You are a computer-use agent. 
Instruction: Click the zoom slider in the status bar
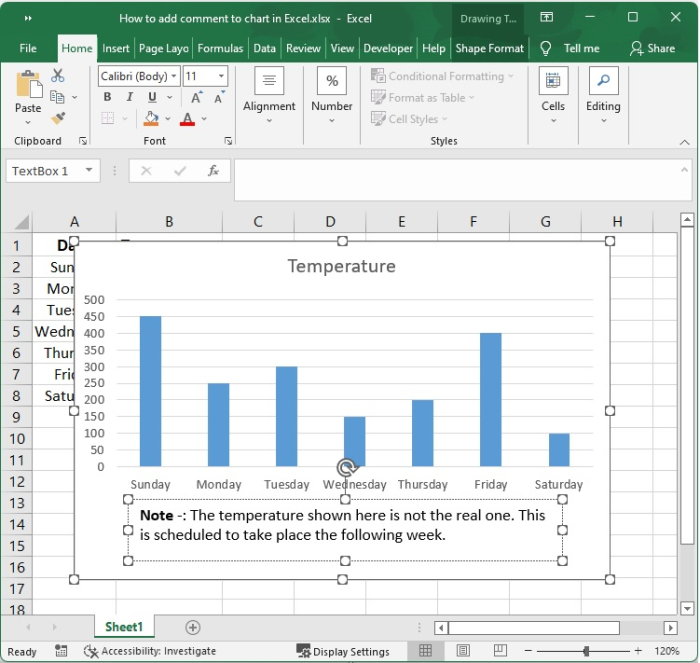tap(588, 651)
